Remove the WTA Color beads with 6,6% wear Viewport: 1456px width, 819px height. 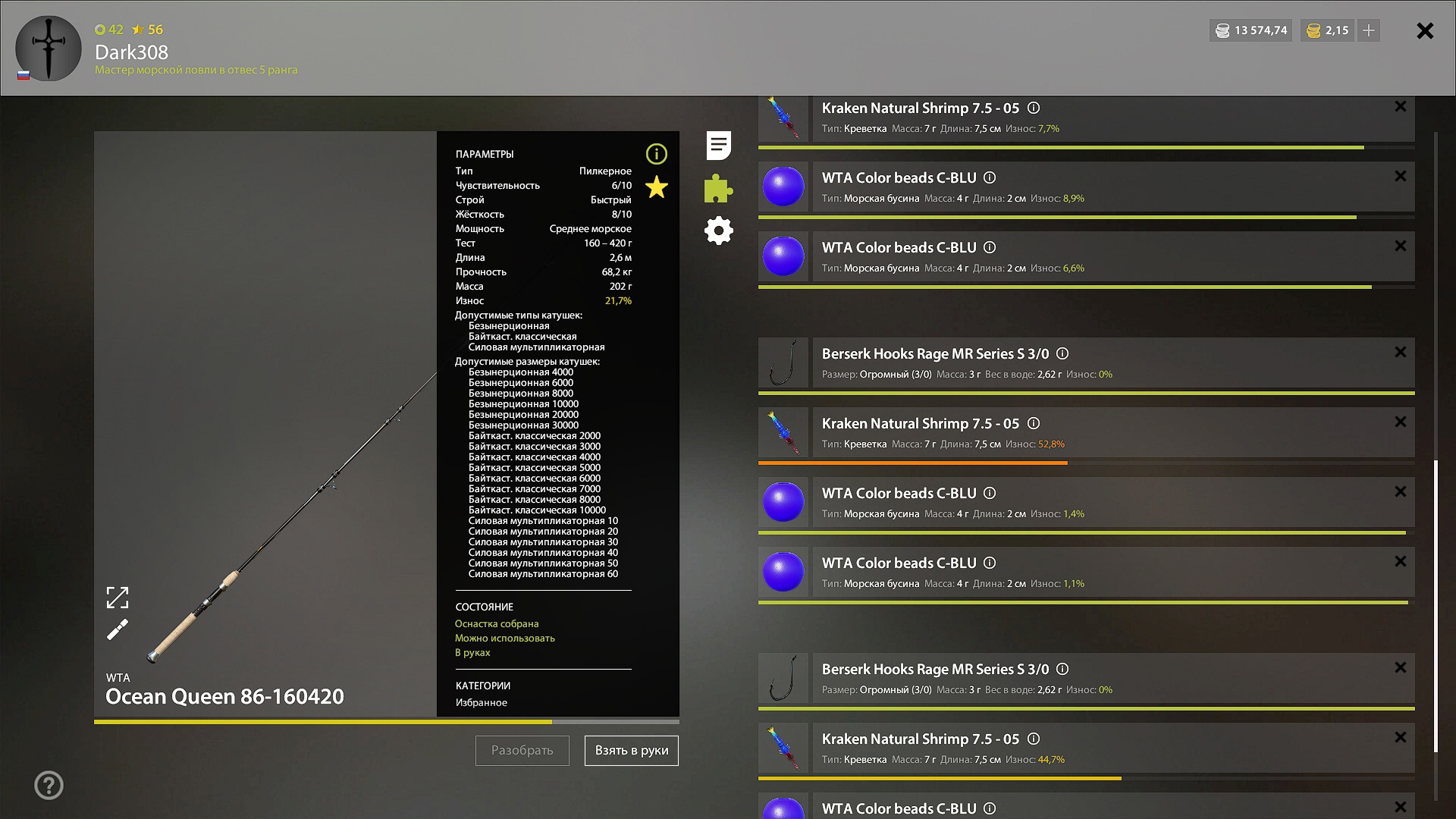tap(1401, 246)
